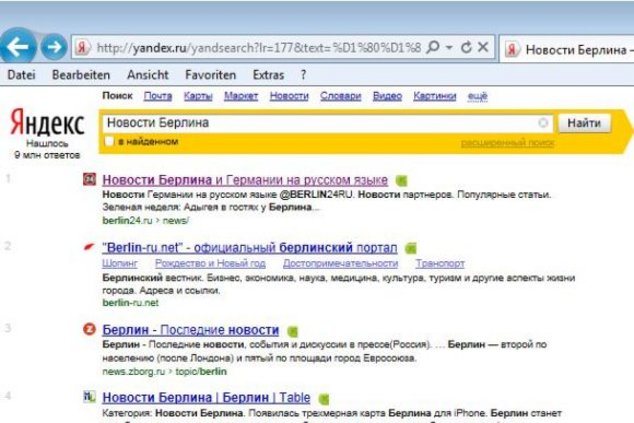Viewport: 634px width, 423px height.
Task: Open the Словари service link
Action: 340,96
